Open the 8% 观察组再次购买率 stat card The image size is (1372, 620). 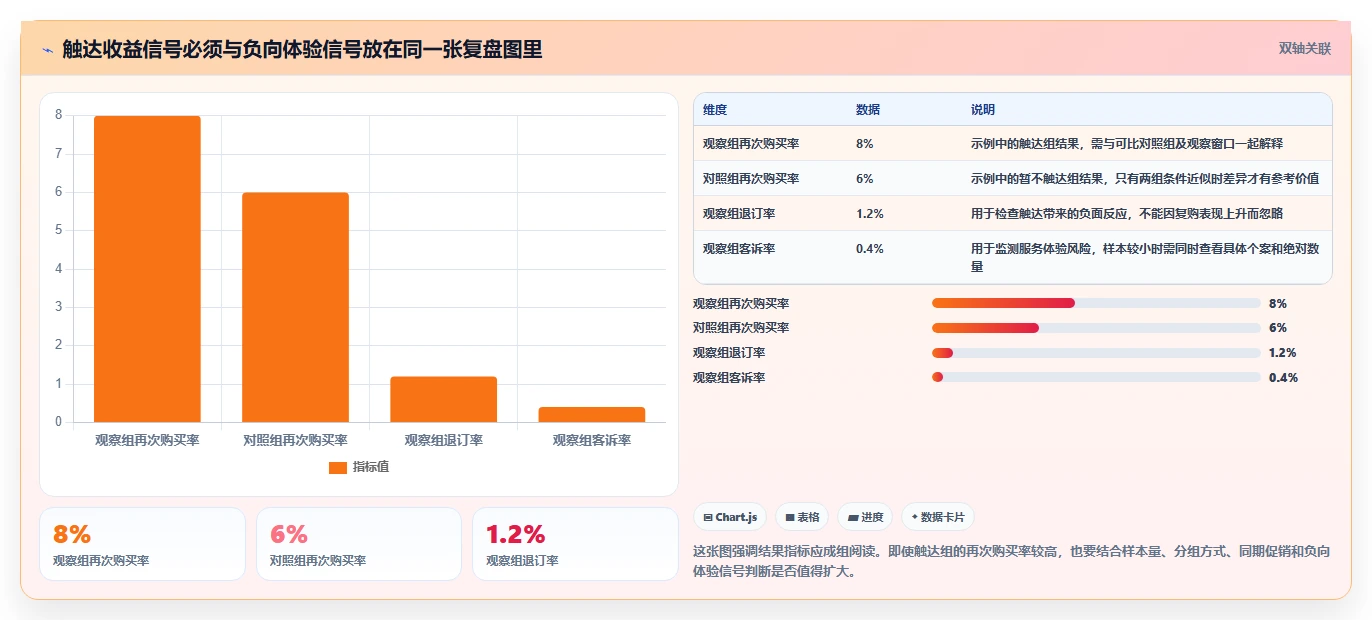tap(142, 544)
